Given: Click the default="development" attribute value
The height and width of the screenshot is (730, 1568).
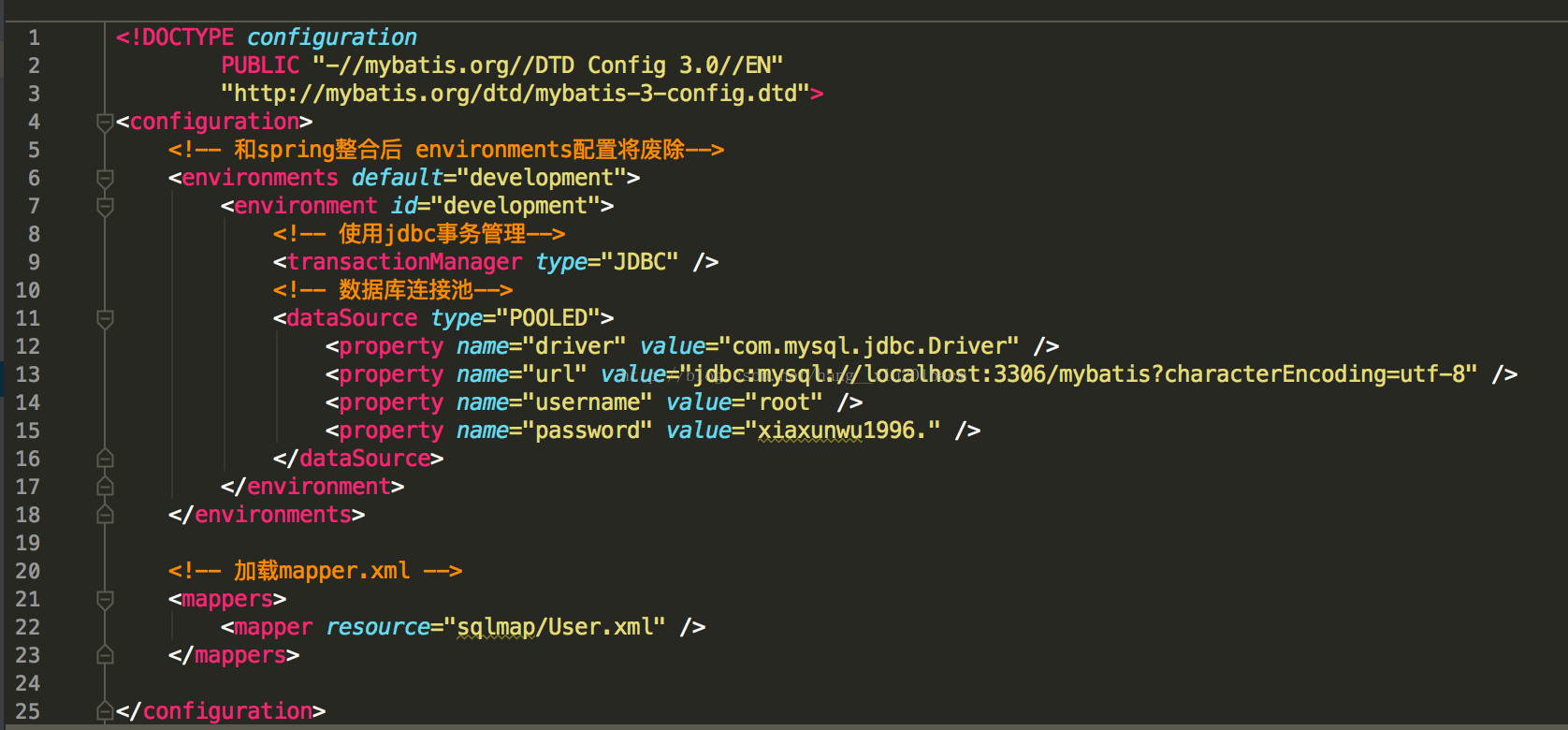Looking at the screenshot, I should click(542, 178).
